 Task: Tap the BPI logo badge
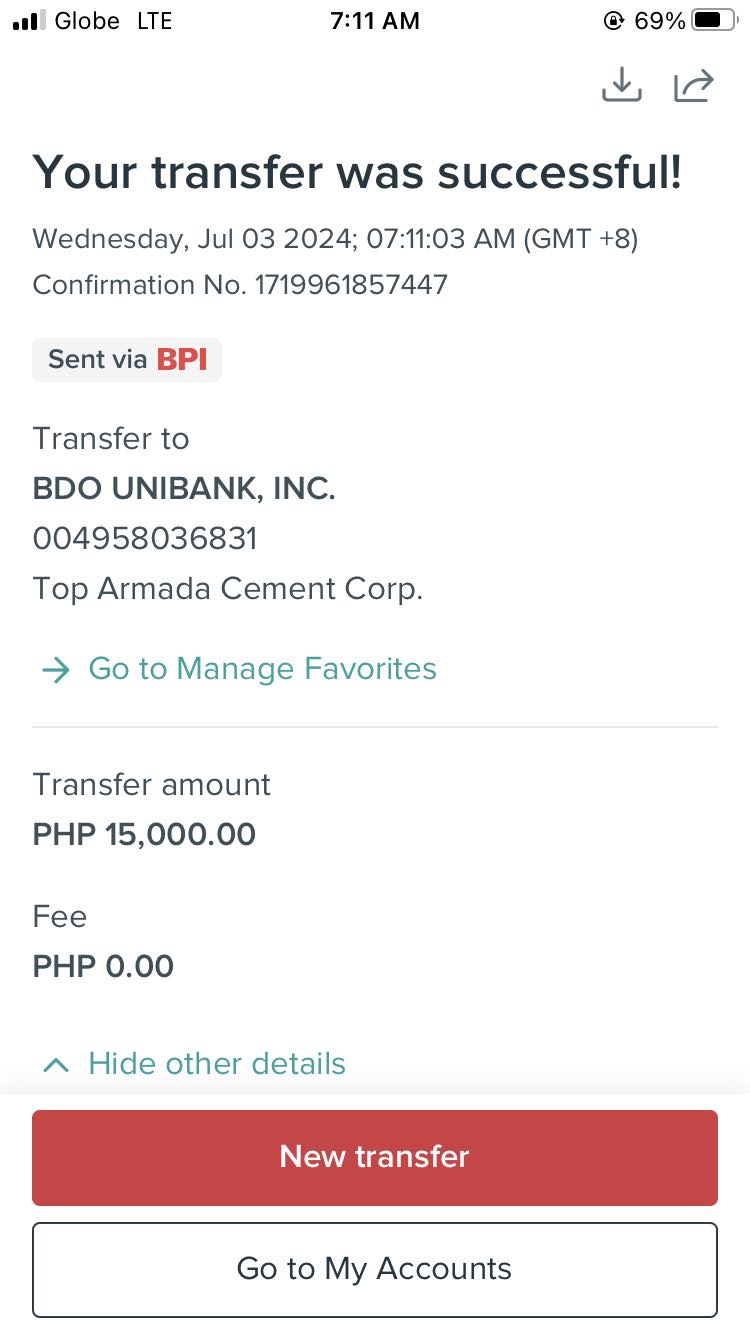pos(182,360)
